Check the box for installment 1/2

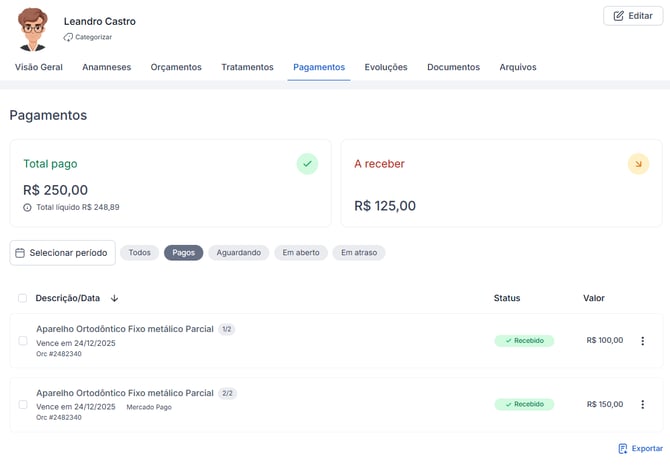23,341
